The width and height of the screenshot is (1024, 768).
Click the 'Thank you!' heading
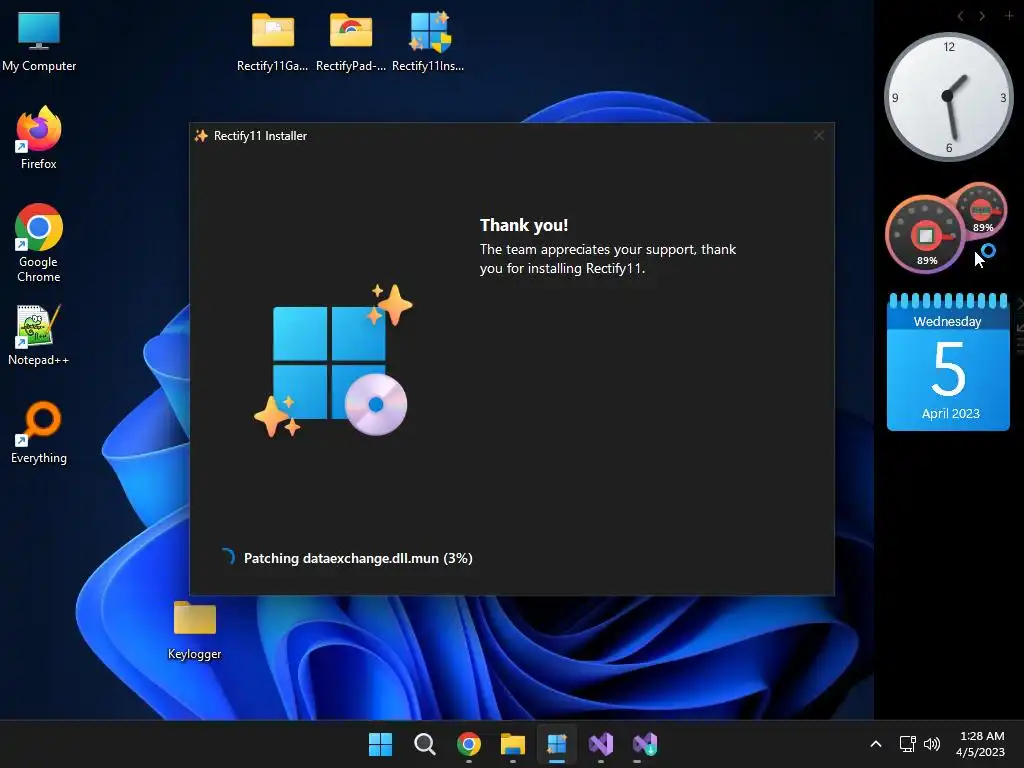(x=524, y=225)
